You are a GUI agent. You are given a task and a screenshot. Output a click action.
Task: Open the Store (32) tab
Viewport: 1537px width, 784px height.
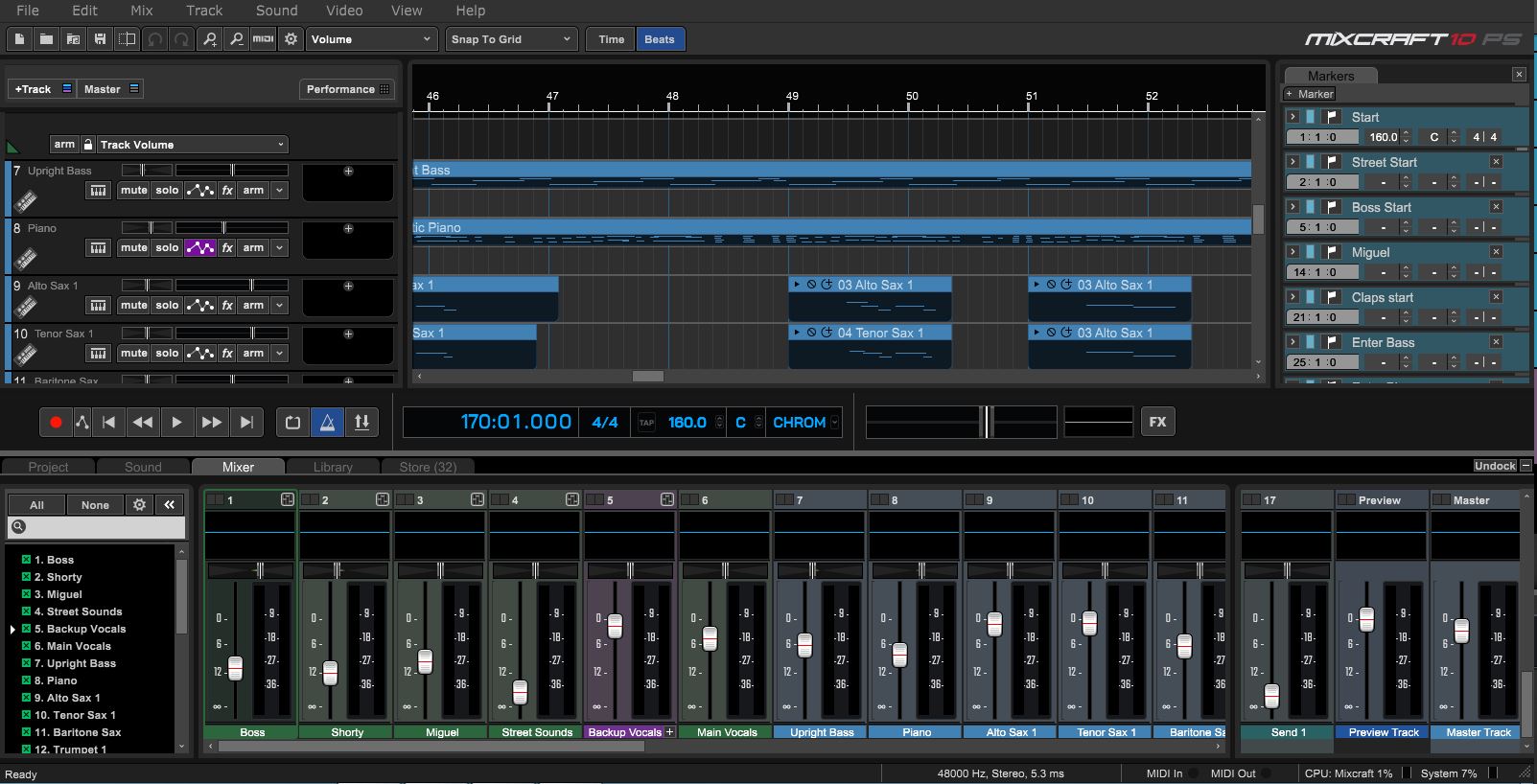click(x=428, y=467)
